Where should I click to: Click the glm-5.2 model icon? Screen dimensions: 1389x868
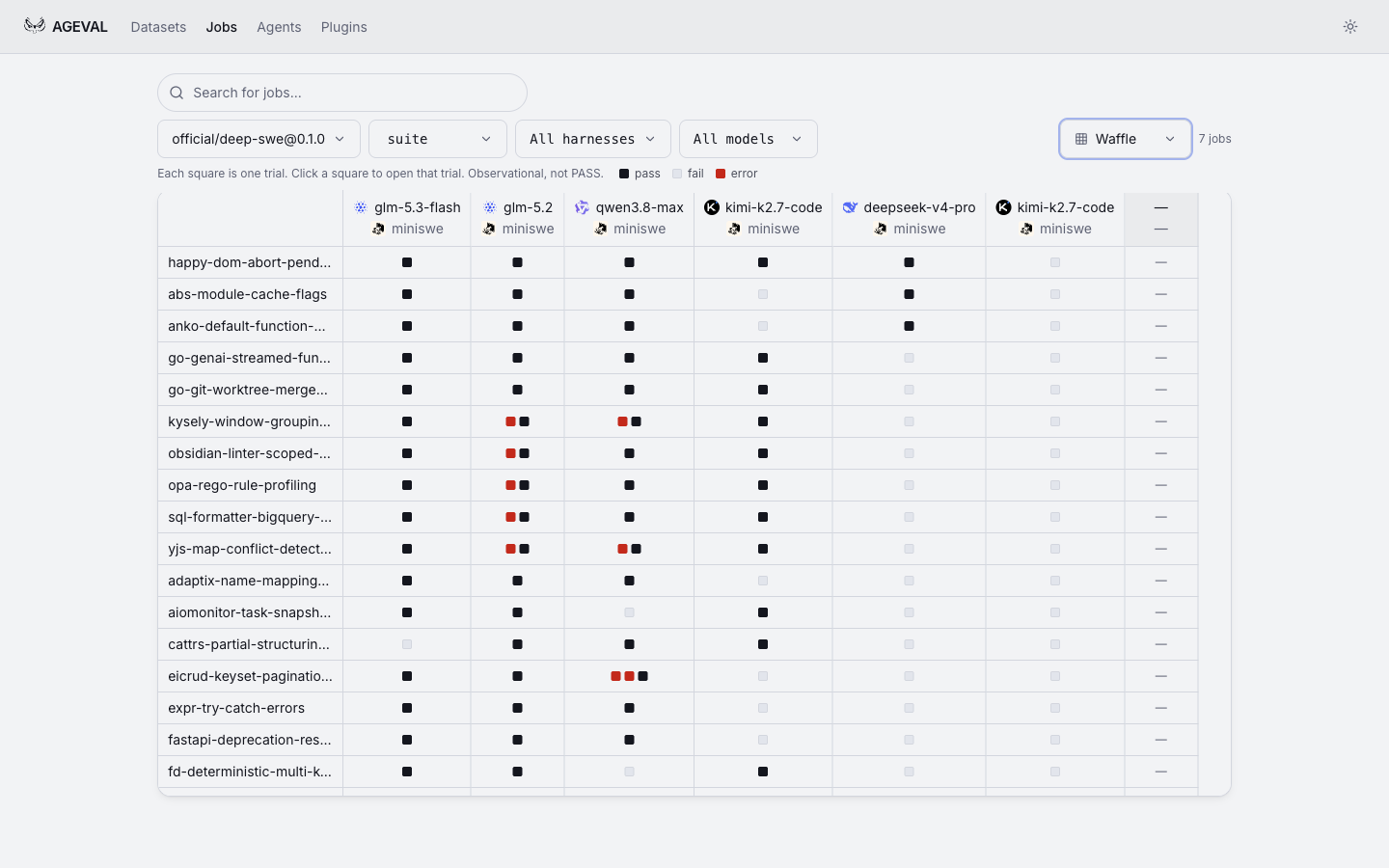coord(490,207)
